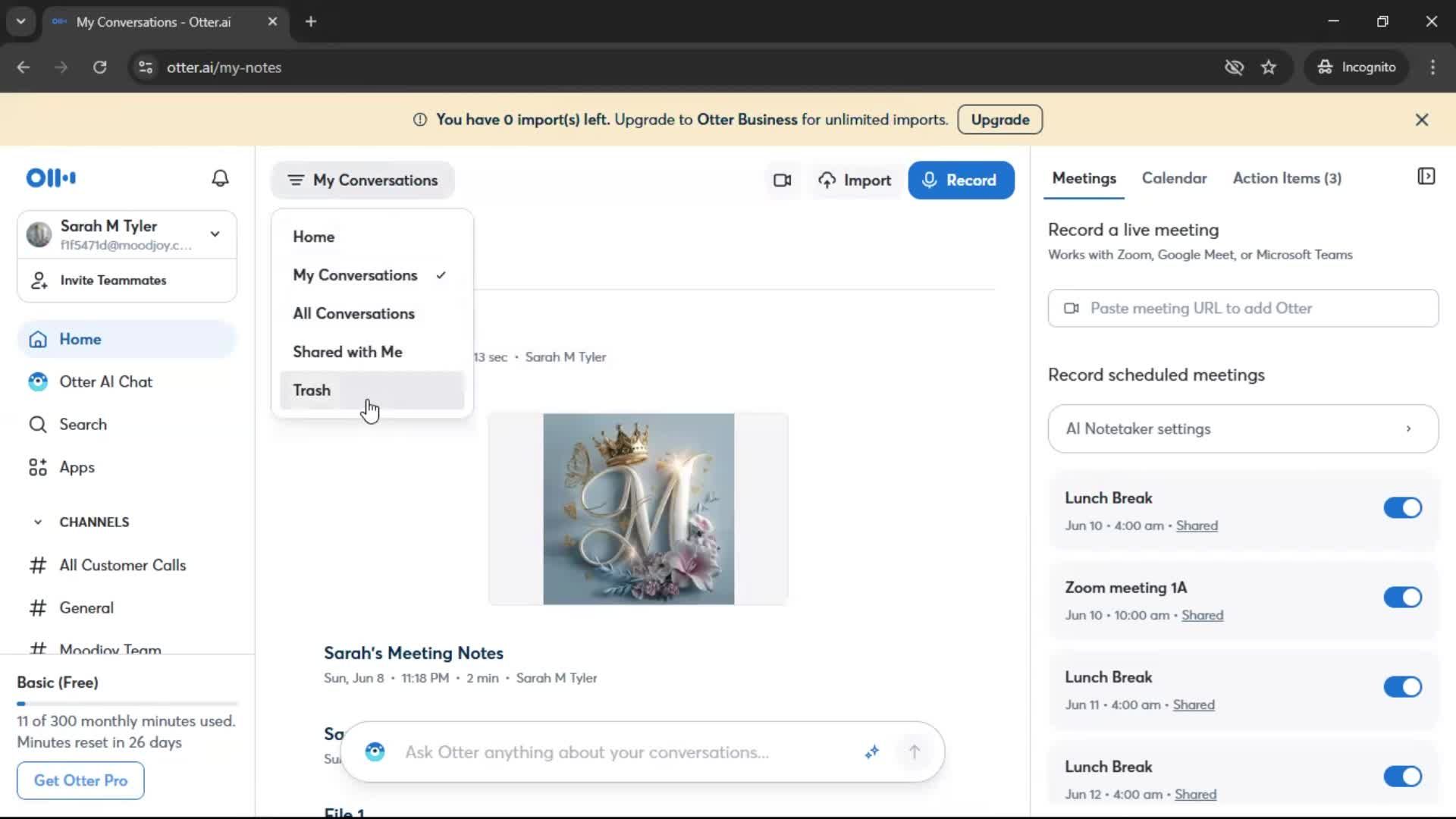Viewport: 1456px width, 819px height.
Task: Collapse right panel using sidebar icon
Action: click(x=1426, y=177)
